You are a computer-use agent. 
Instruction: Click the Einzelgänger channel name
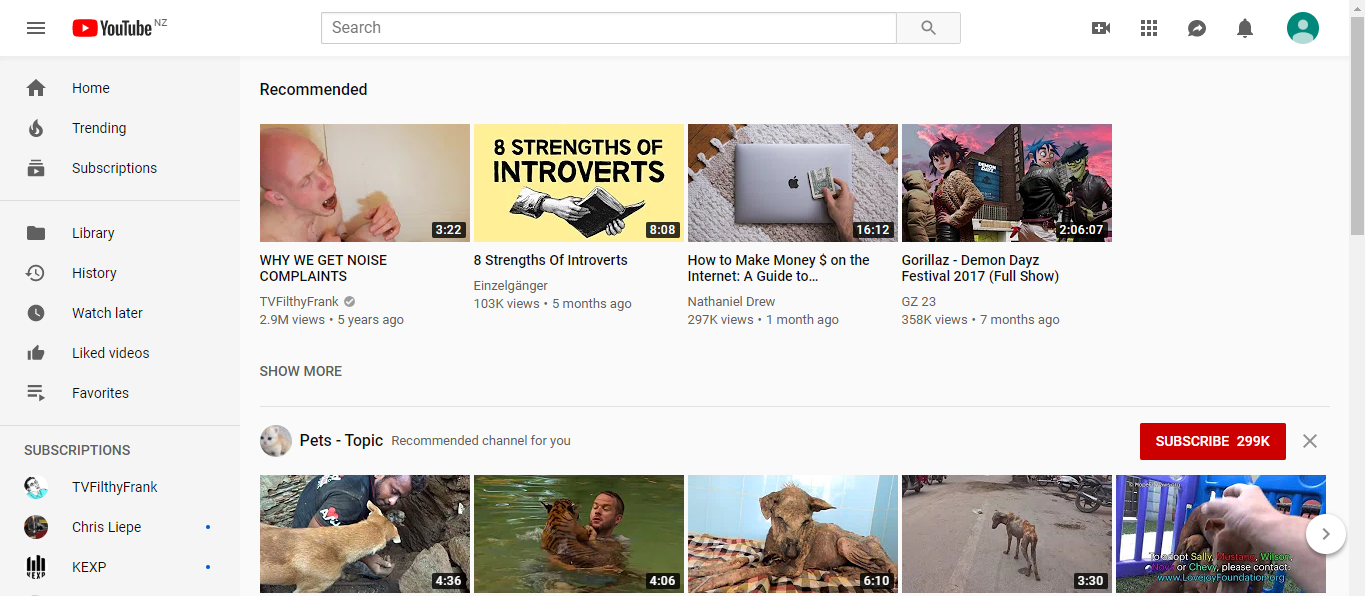click(510, 285)
